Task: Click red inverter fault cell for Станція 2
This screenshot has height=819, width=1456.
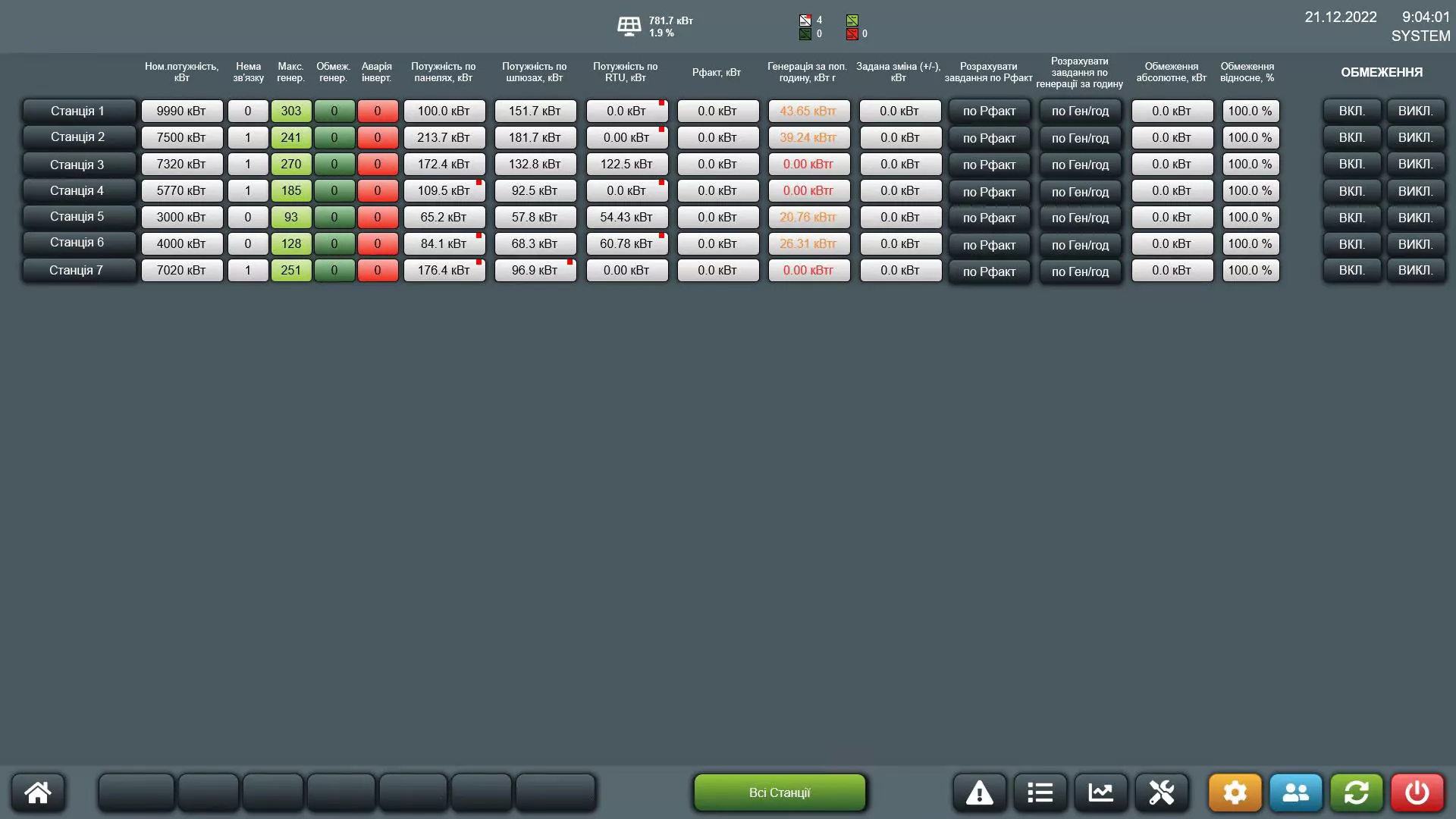Action: coord(378,137)
